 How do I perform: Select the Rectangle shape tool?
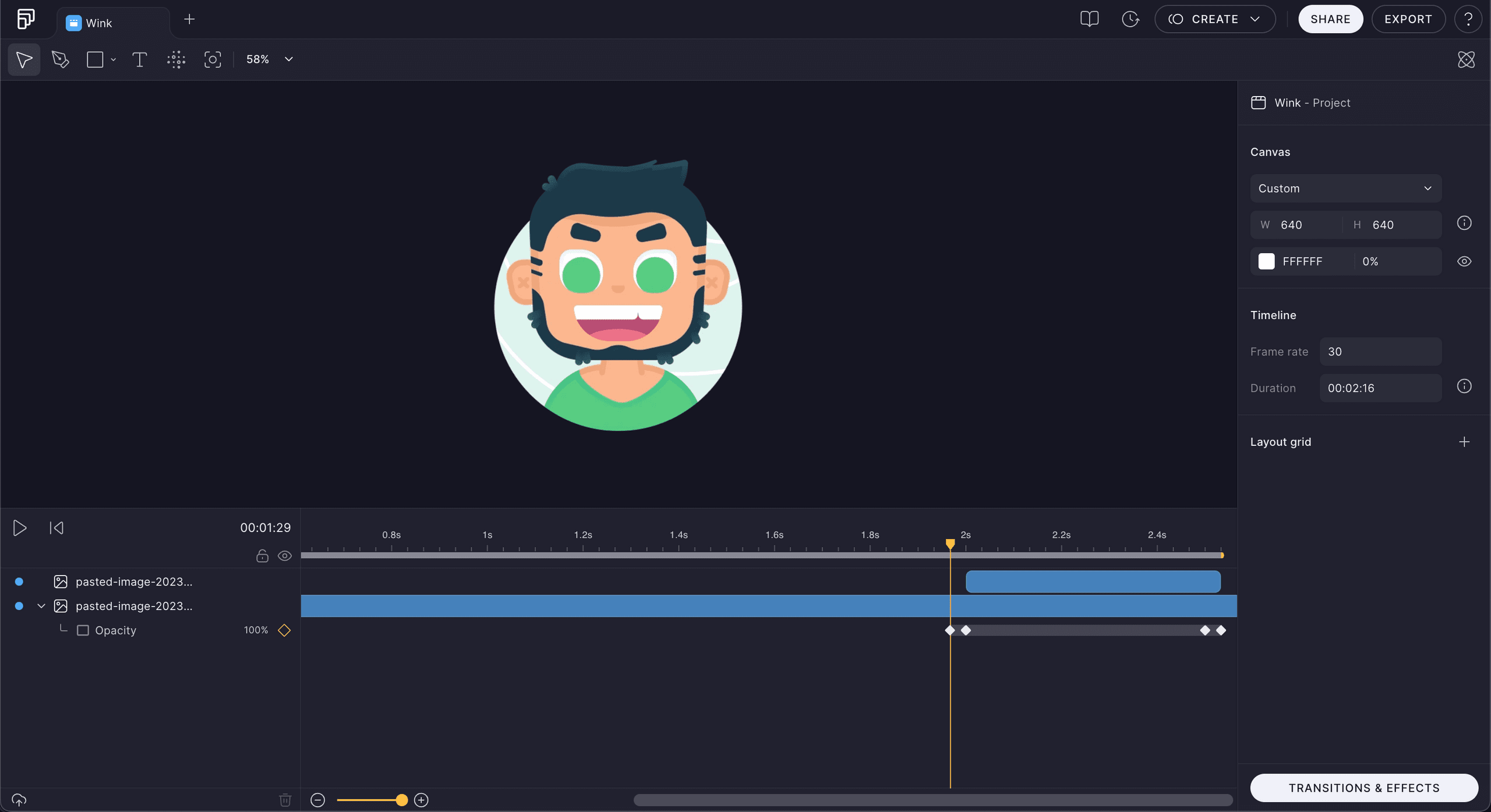pyautogui.click(x=94, y=59)
